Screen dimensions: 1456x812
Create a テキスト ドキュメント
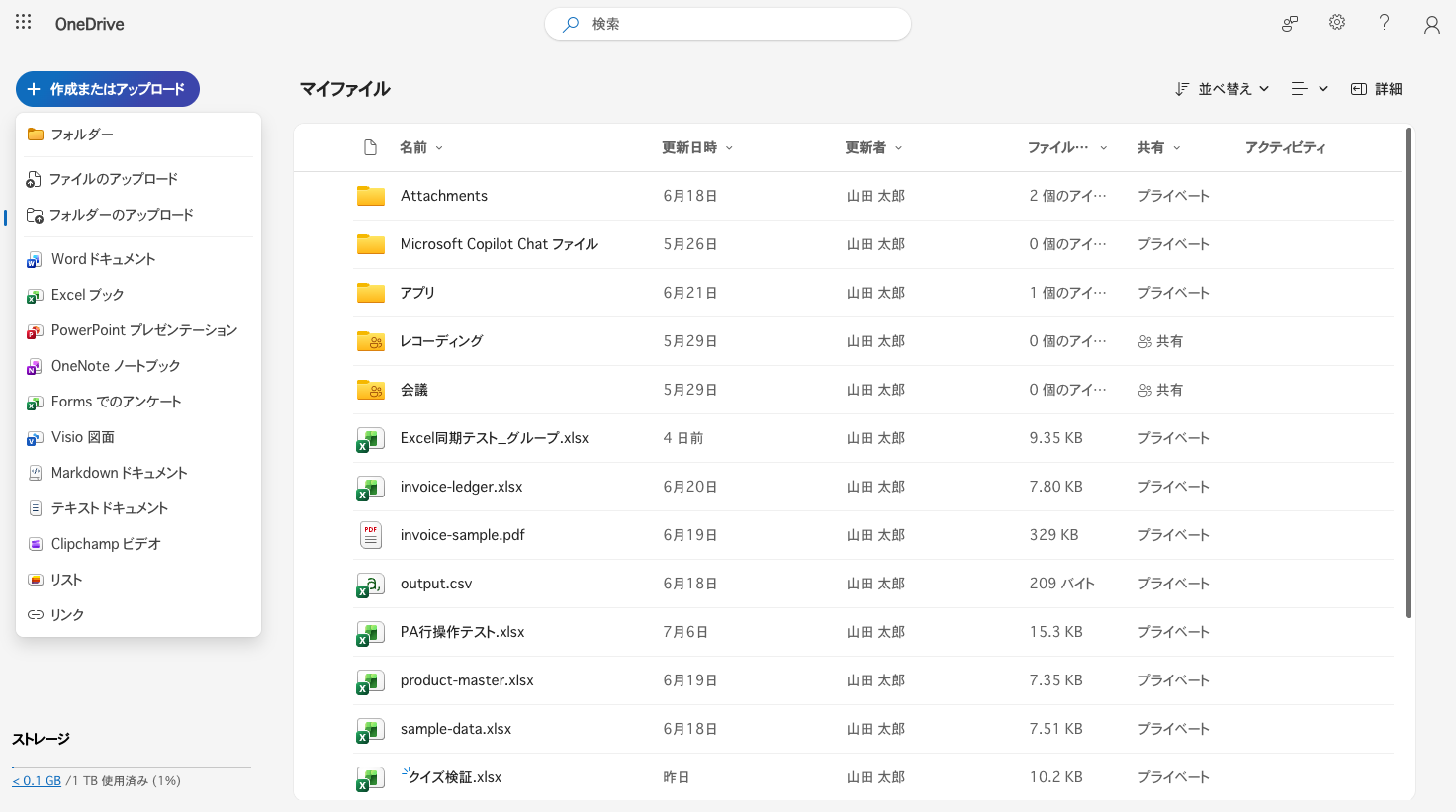(138, 508)
